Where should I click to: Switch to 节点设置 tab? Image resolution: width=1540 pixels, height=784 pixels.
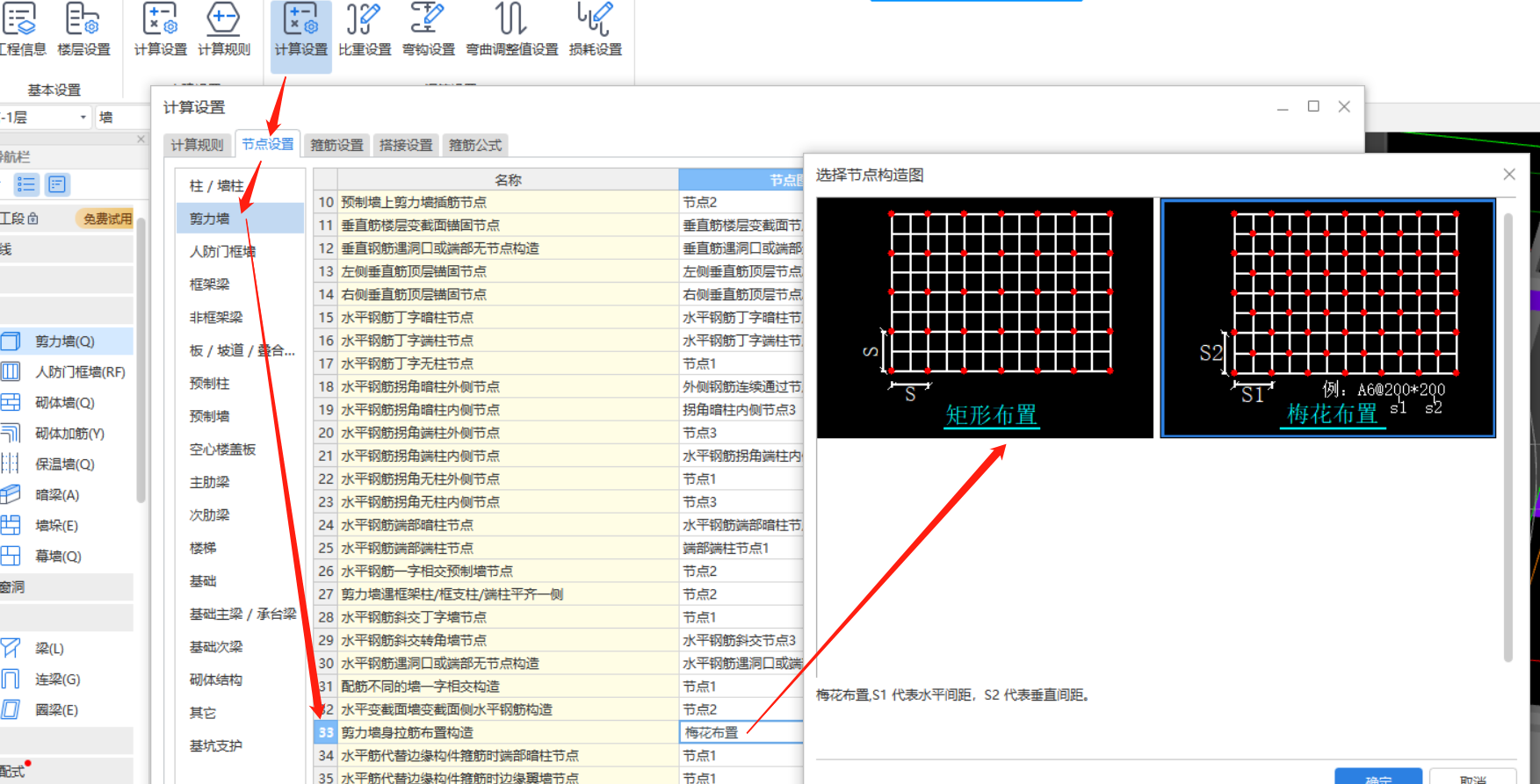coord(268,144)
